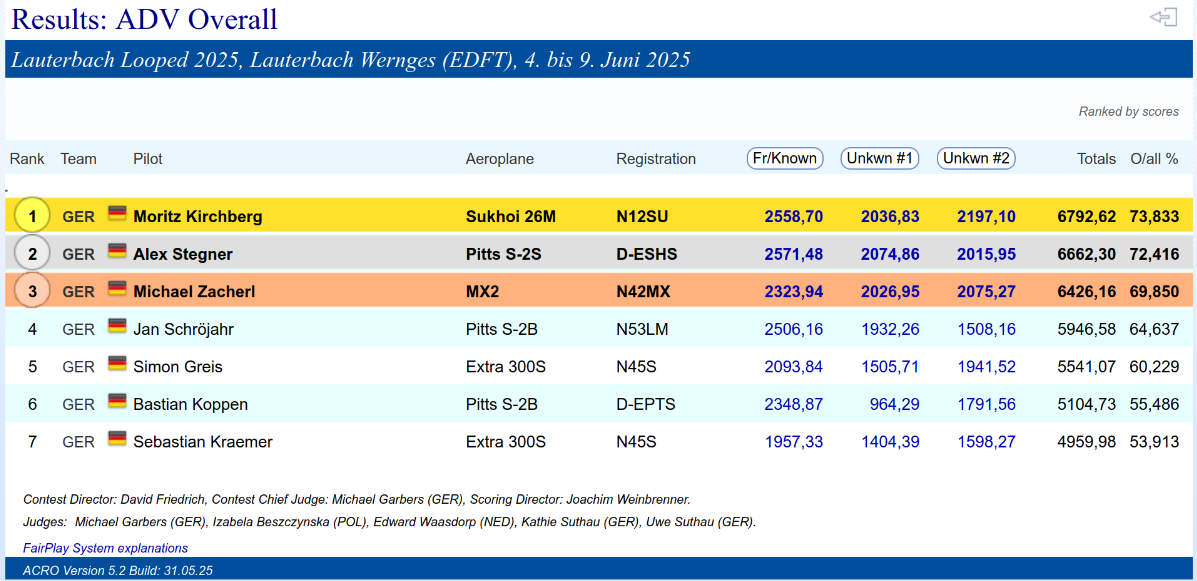
Task: Click the back arrow icon at top right
Action: point(1163,17)
